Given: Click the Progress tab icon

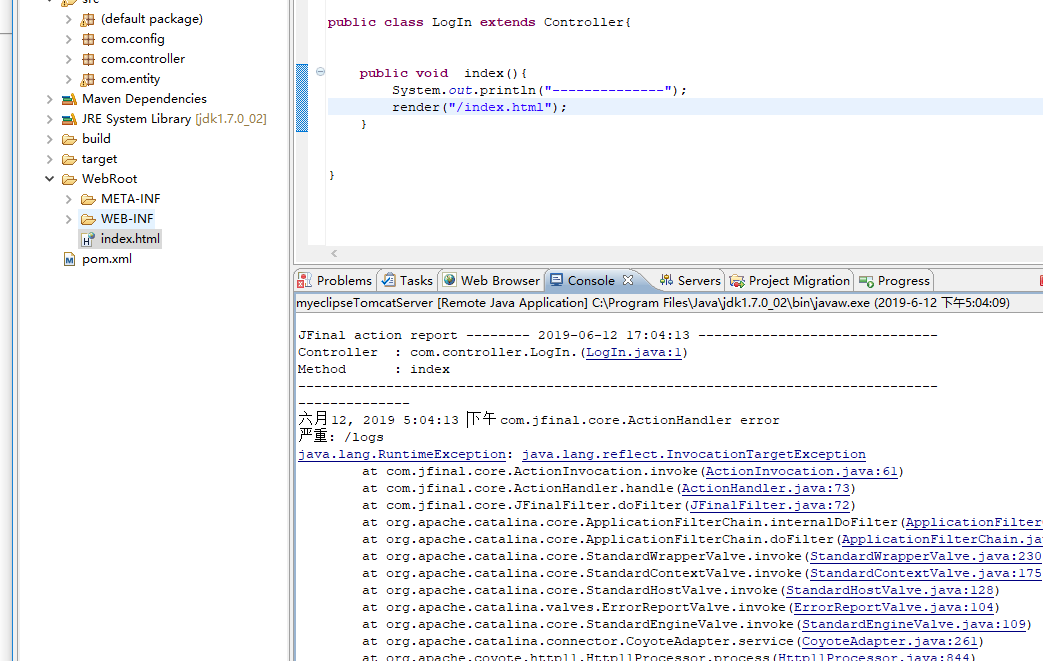Looking at the screenshot, I should pyautogui.click(x=866, y=281).
